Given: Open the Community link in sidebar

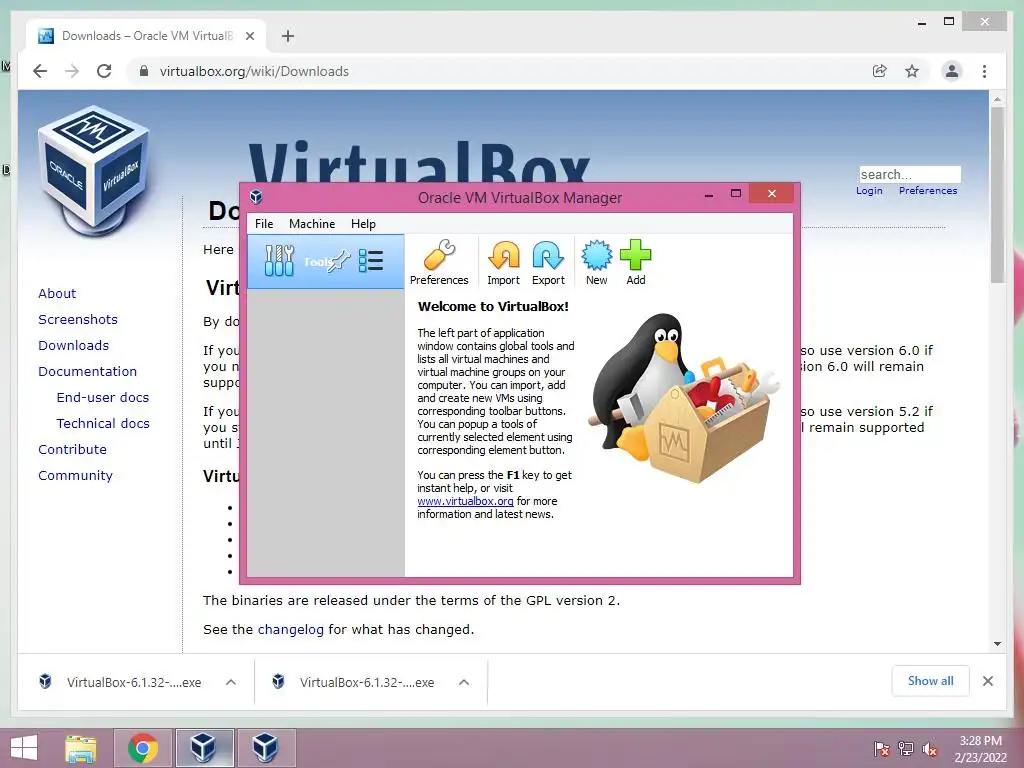Looking at the screenshot, I should click(75, 475).
